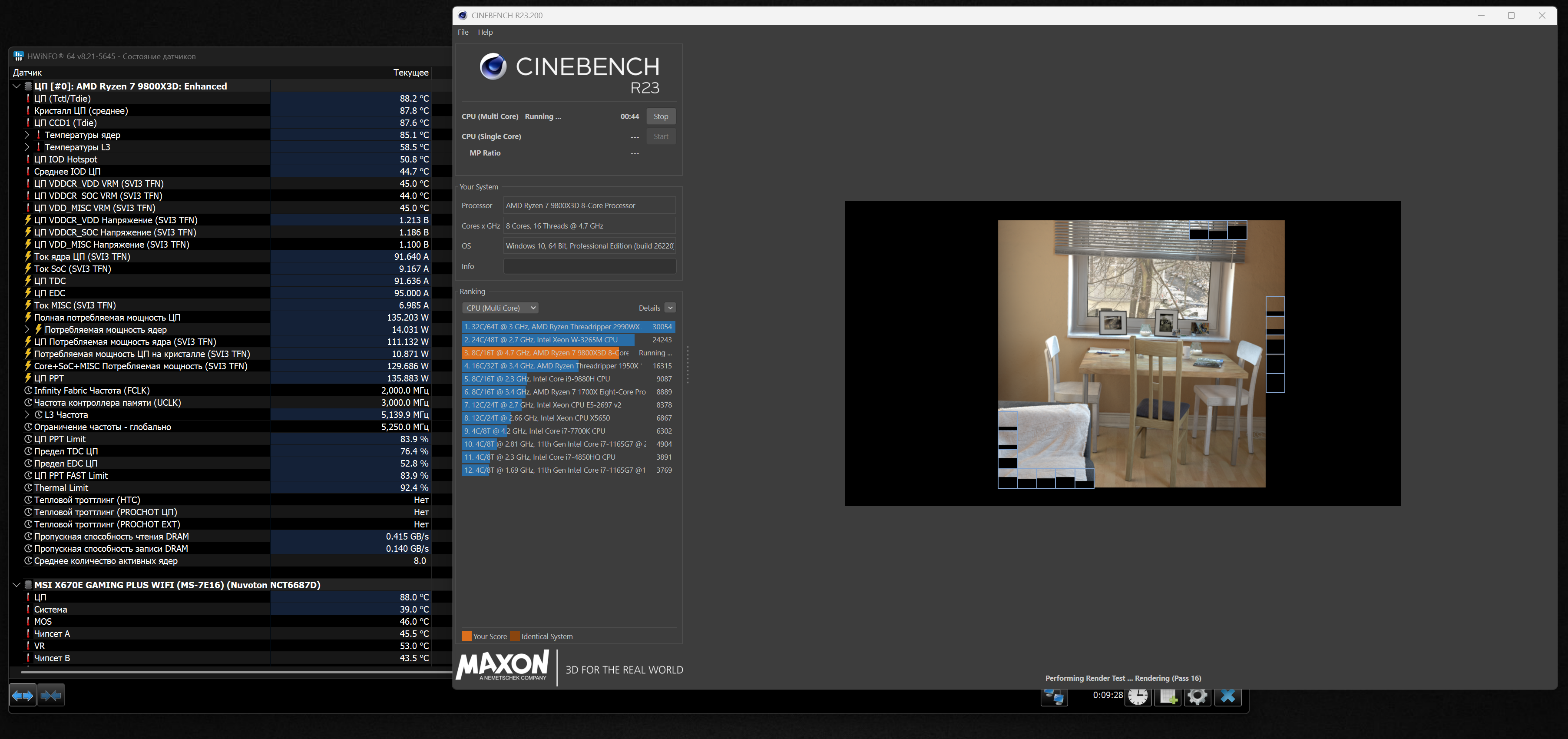Open HWiNFO sensor settings gear icon
Image resolution: width=1568 pixels, height=739 pixels.
coord(1198,696)
